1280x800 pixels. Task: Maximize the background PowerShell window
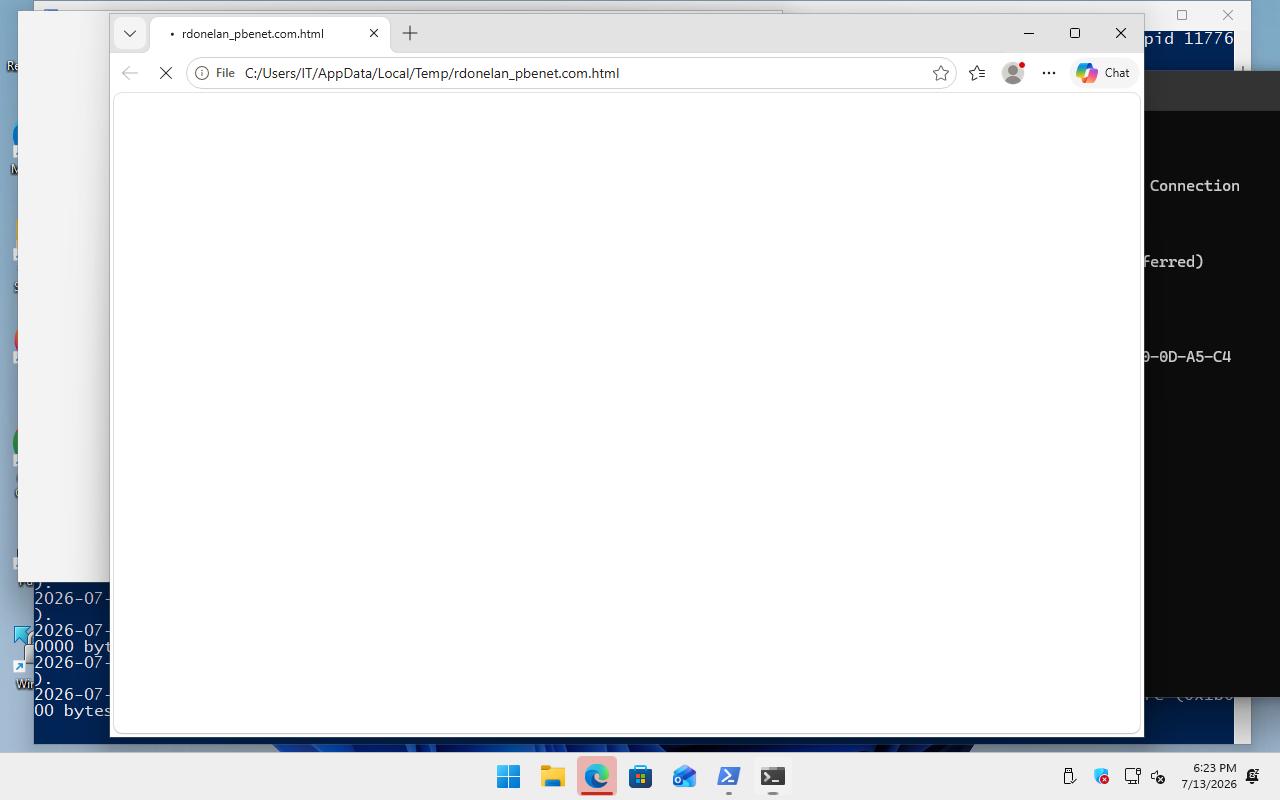(x=1182, y=15)
